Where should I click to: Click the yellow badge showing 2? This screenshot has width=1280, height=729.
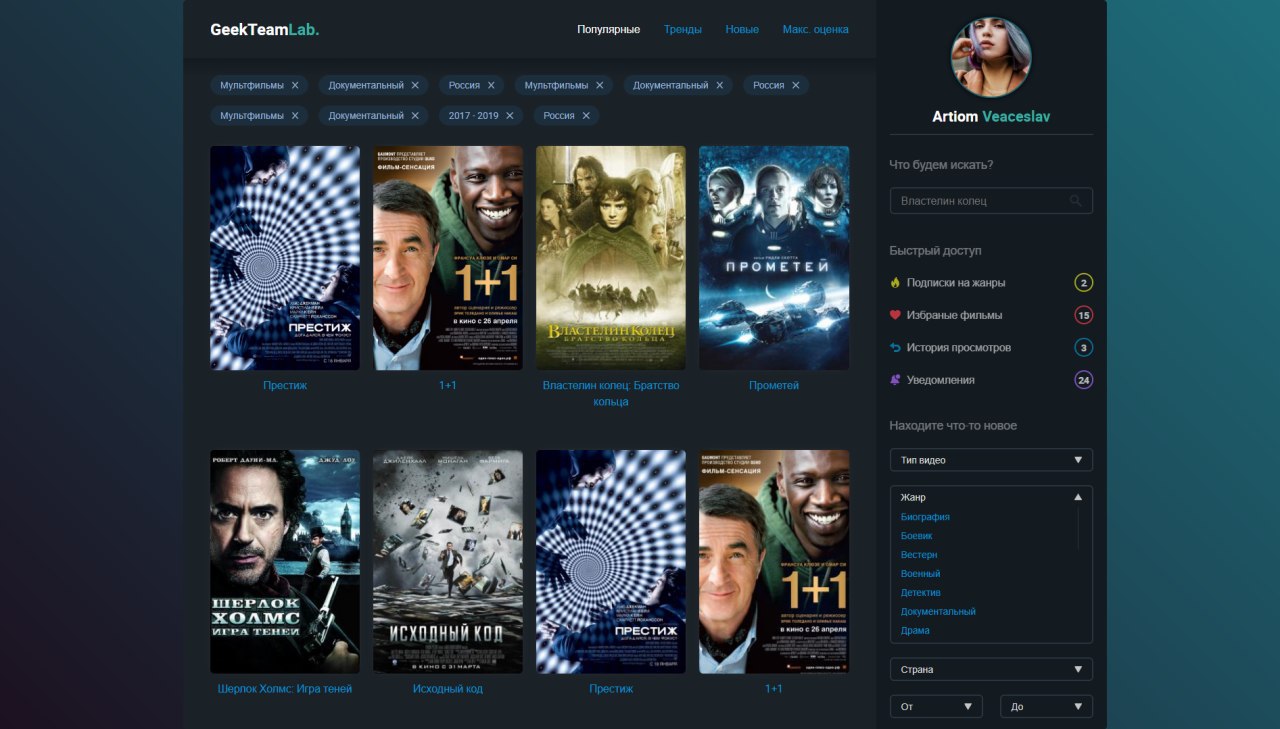1083,283
